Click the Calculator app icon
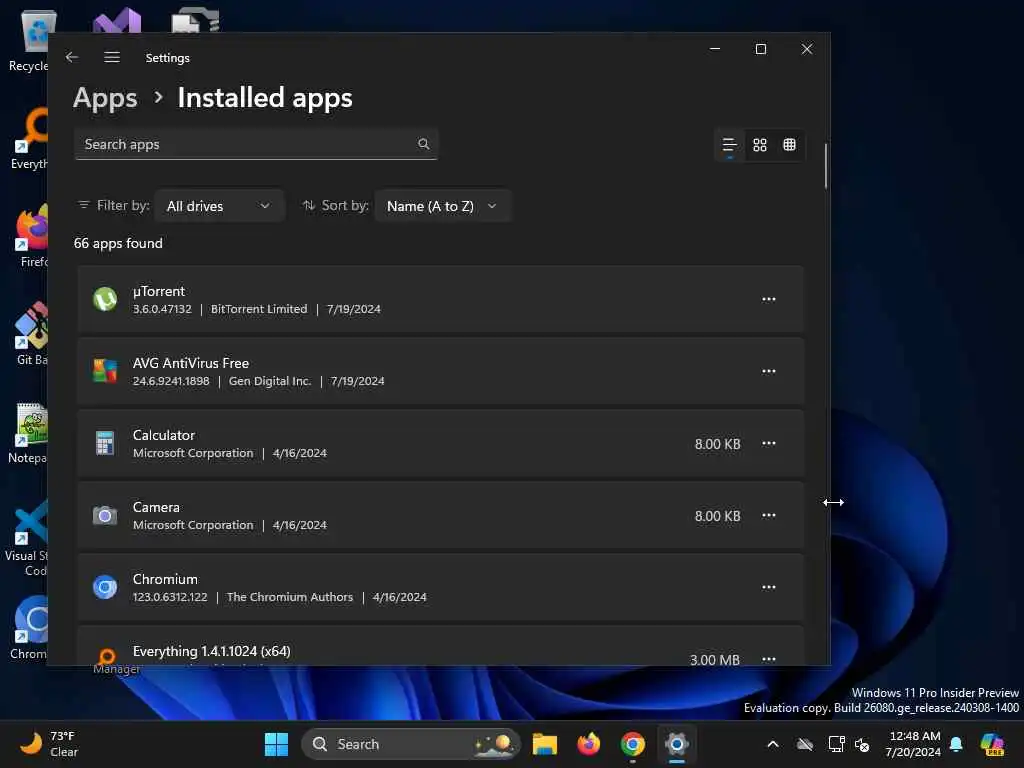This screenshot has width=1024, height=768. pos(104,443)
